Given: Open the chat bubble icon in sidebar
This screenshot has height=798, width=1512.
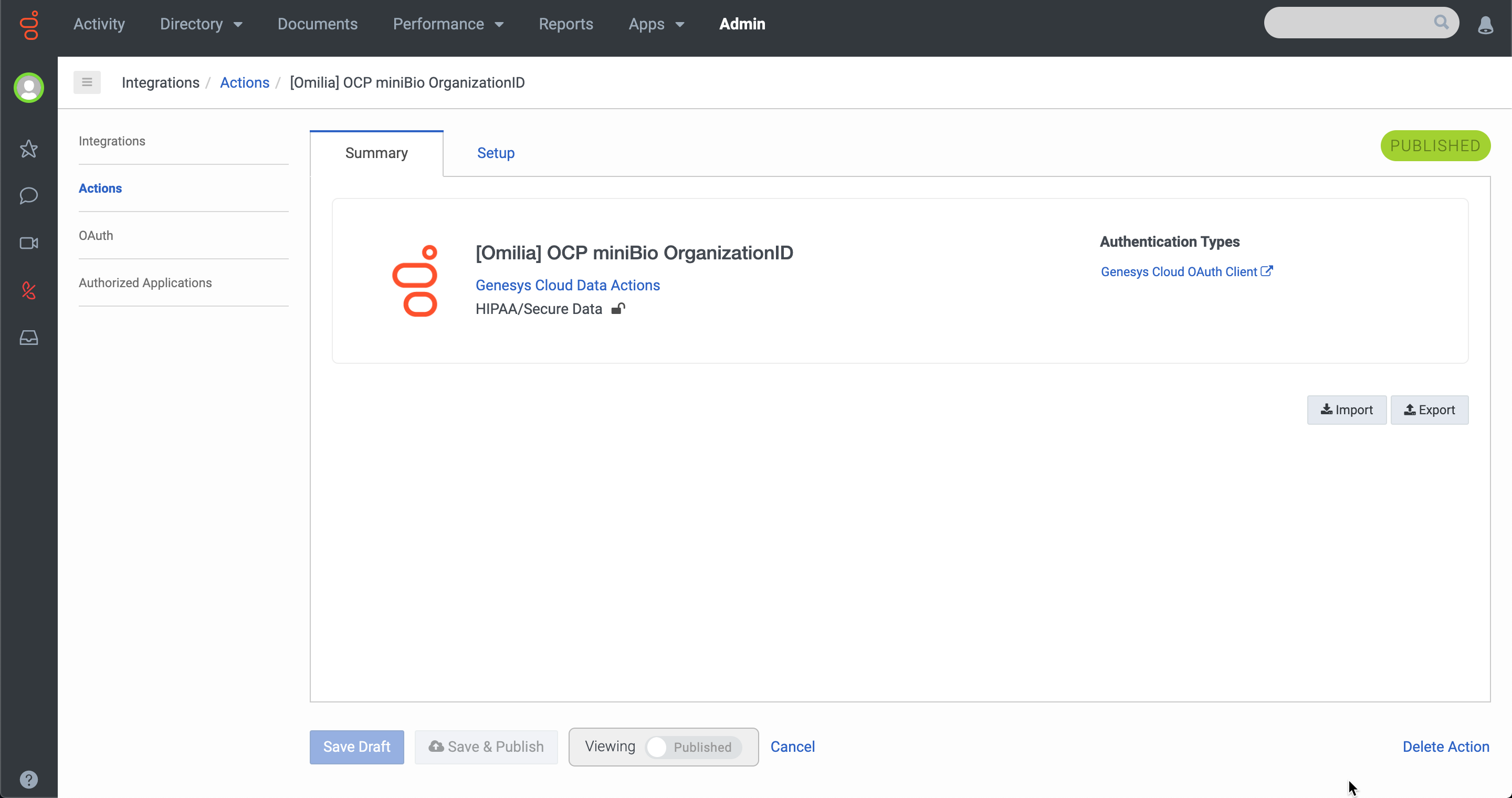Looking at the screenshot, I should pyautogui.click(x=29, y=195).
